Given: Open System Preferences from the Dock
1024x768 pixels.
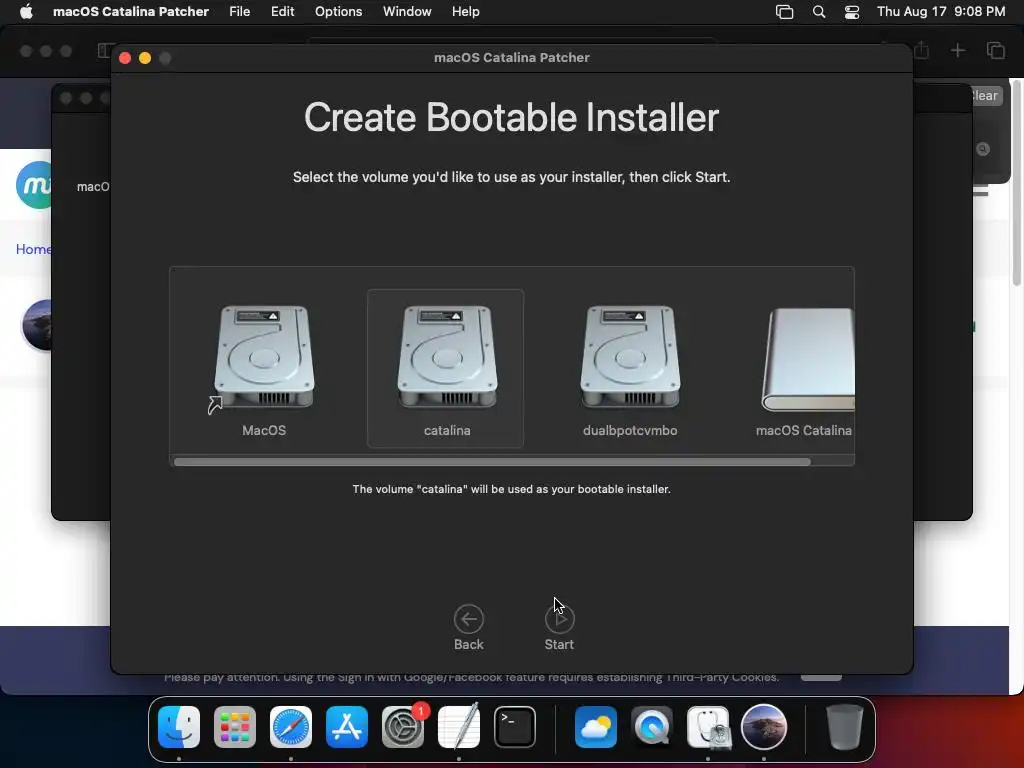Looking at the screenshot, I should tap(403, 727).
